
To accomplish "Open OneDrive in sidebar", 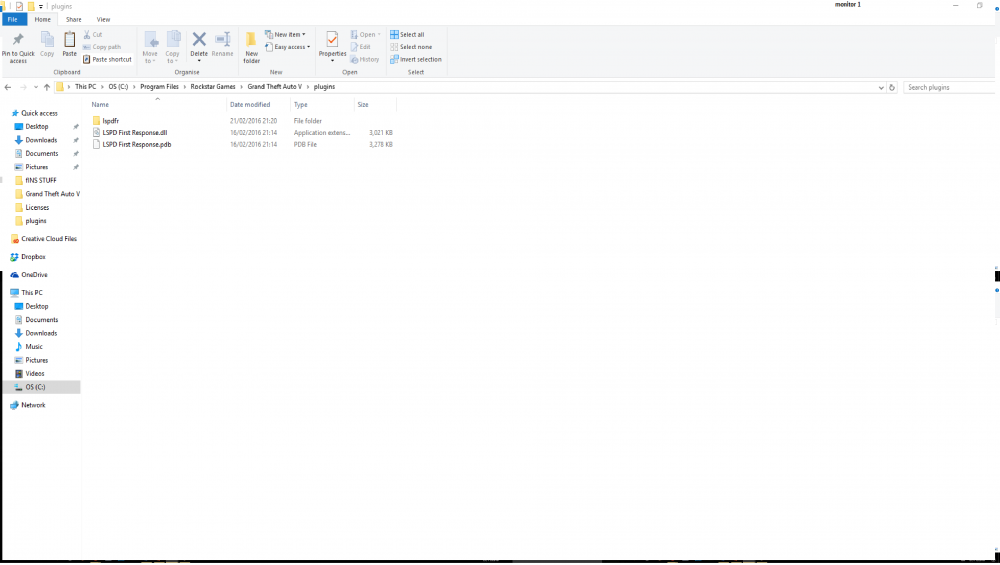I will coord(34,275).
